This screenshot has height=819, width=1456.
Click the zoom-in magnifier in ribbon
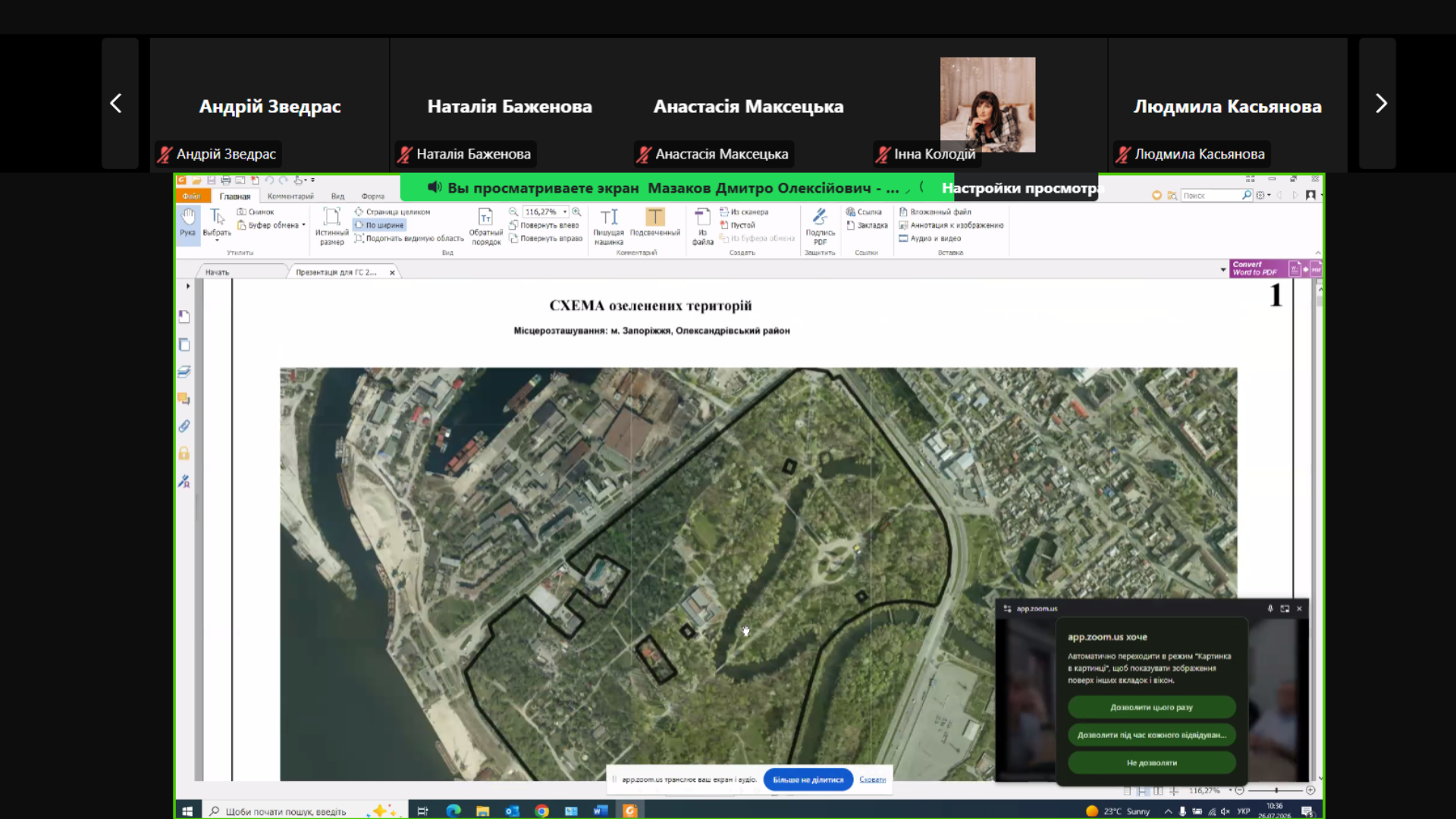[576, 212]
